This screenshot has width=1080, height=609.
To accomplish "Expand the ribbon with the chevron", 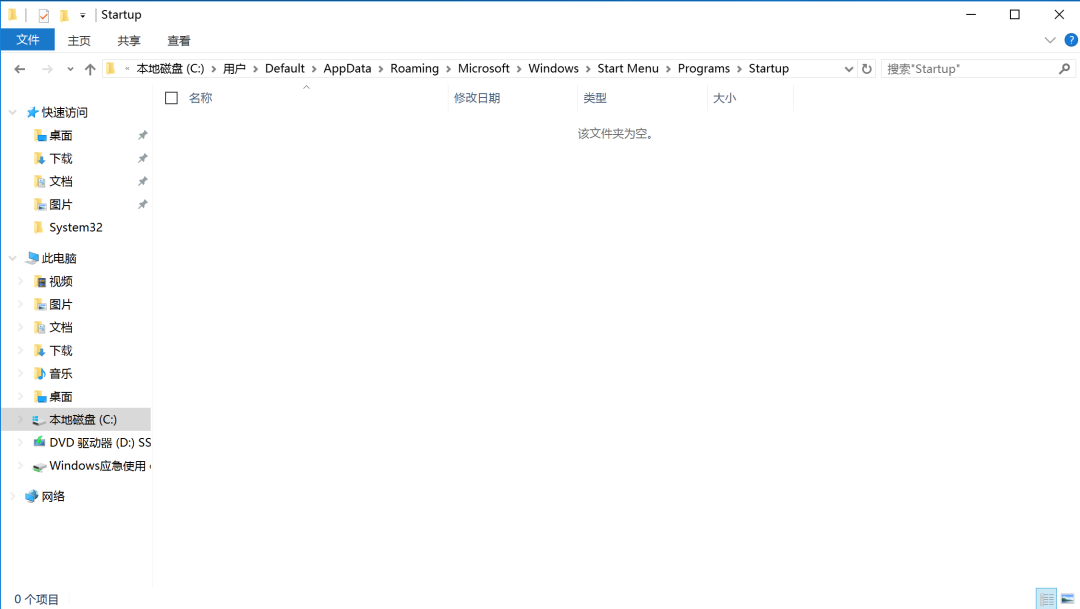I will (1050, 40).
